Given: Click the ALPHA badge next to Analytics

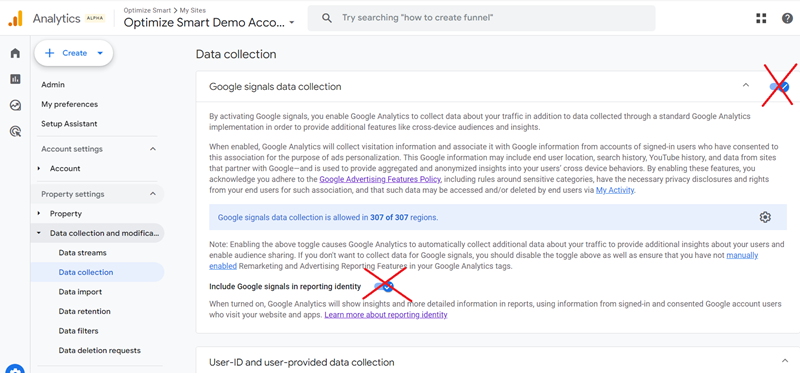Looking at the screenshot, I should tap(95, 18).
